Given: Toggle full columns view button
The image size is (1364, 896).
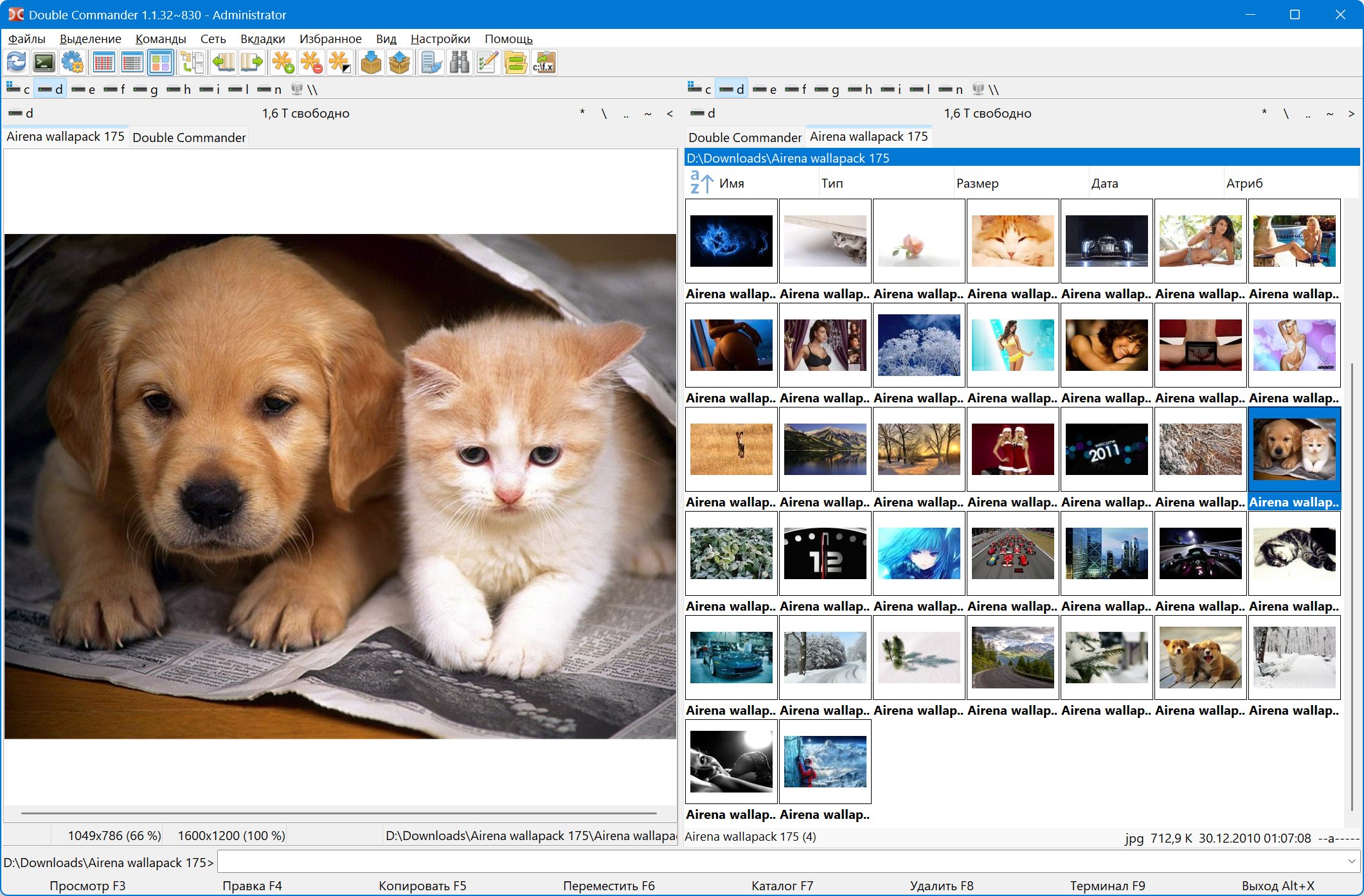Looking at the screenshot, I should [132, 62].
